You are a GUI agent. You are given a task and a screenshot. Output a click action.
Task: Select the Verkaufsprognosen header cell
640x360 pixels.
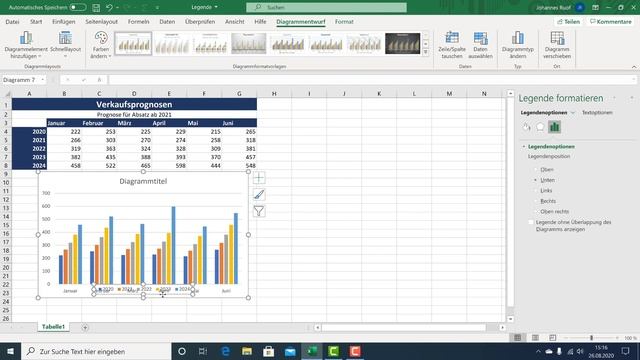pos(134,104)
